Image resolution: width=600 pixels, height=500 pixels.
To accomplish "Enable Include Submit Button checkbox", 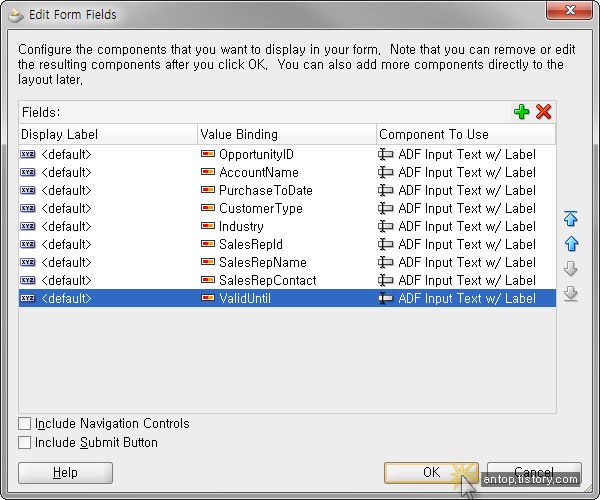I will click(24, 443).
